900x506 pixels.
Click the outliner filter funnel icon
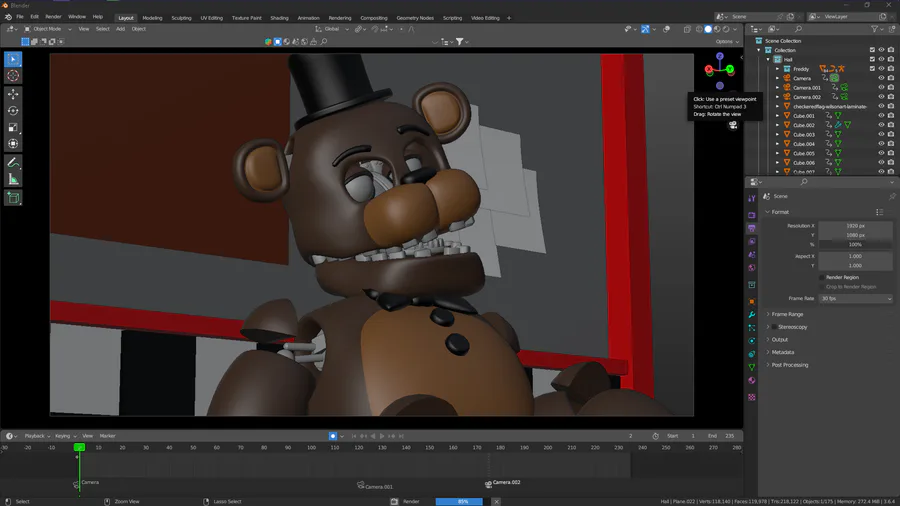click(x=874, y=29)
